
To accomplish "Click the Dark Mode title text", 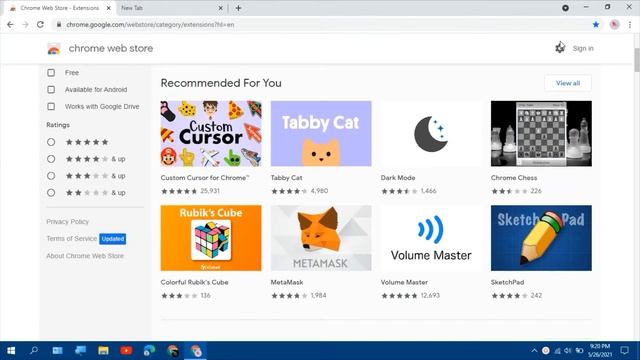I will point(398,178).
